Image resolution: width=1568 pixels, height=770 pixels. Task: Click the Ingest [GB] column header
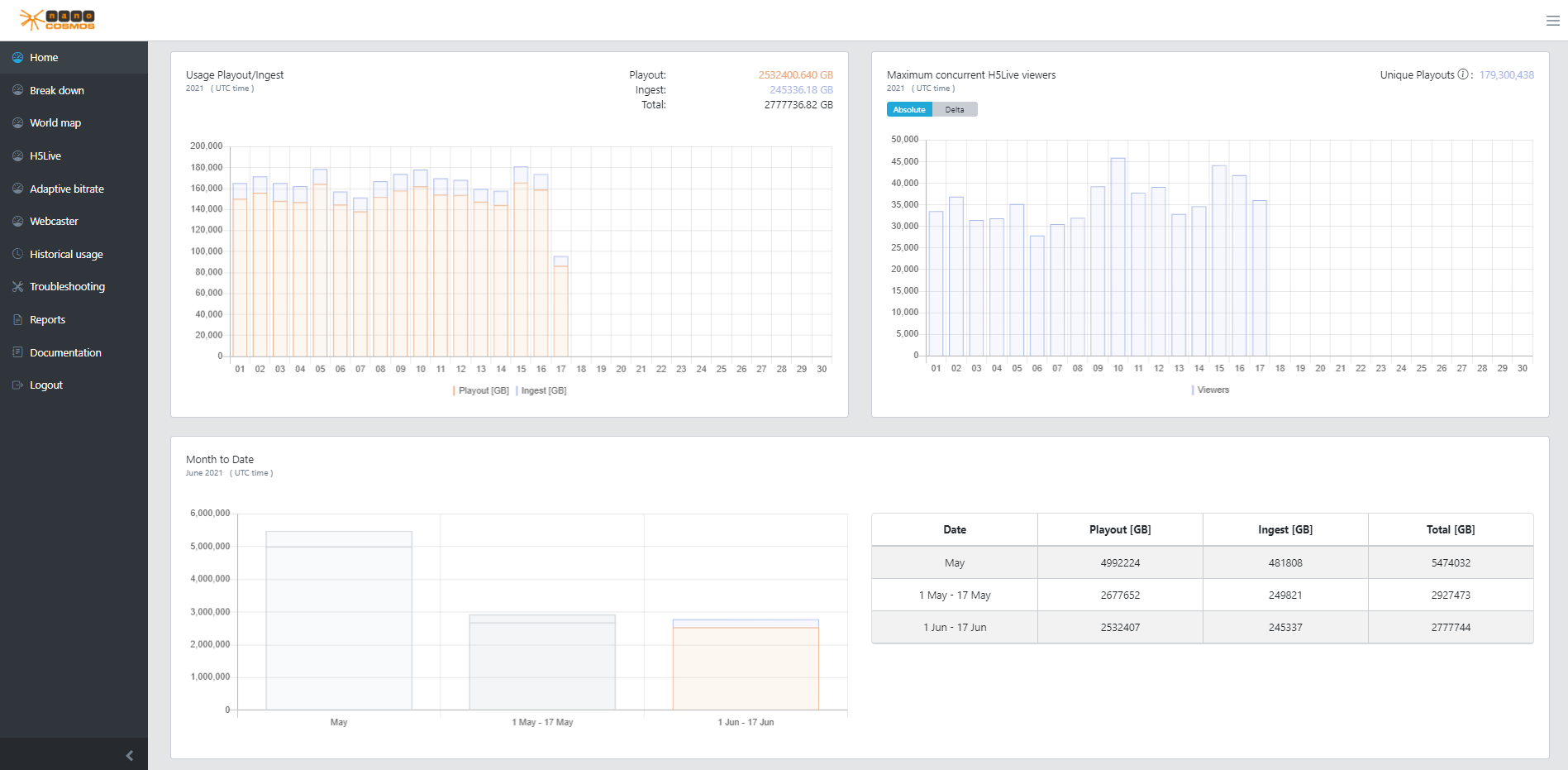[1285, 529]
